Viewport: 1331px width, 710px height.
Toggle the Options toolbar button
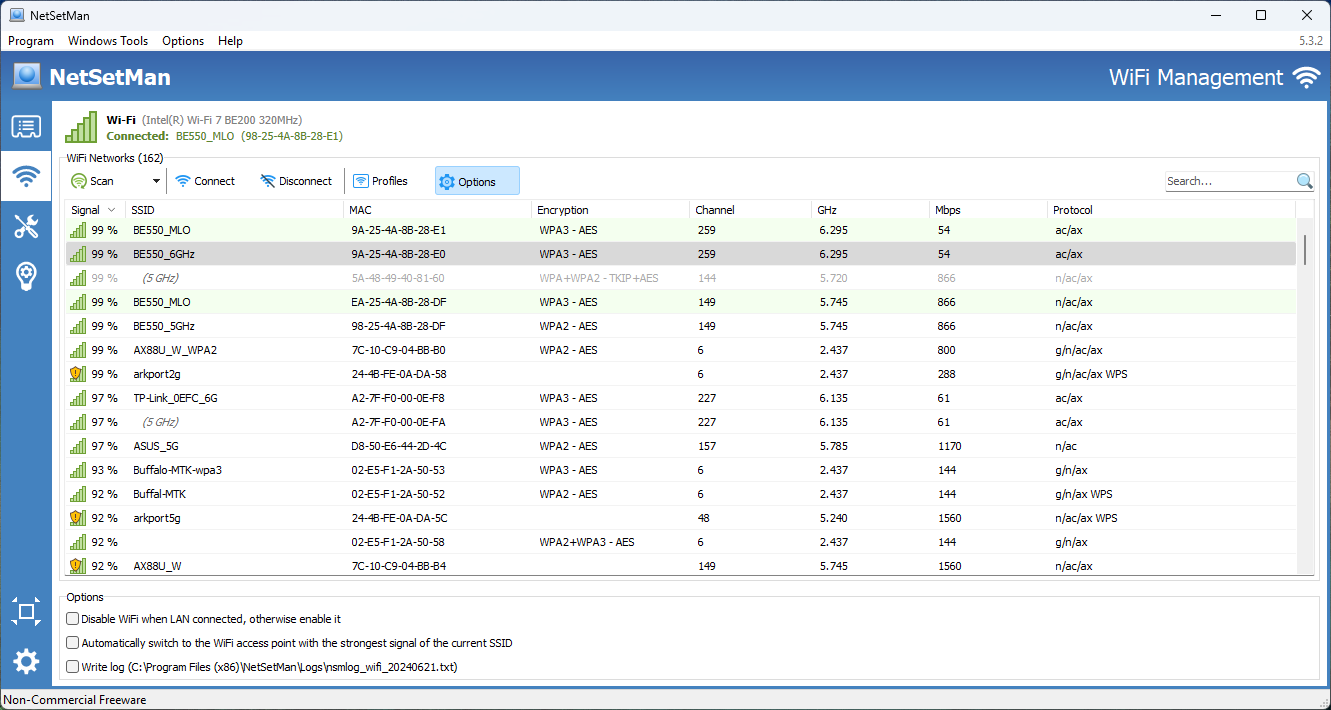pos(477,181)
